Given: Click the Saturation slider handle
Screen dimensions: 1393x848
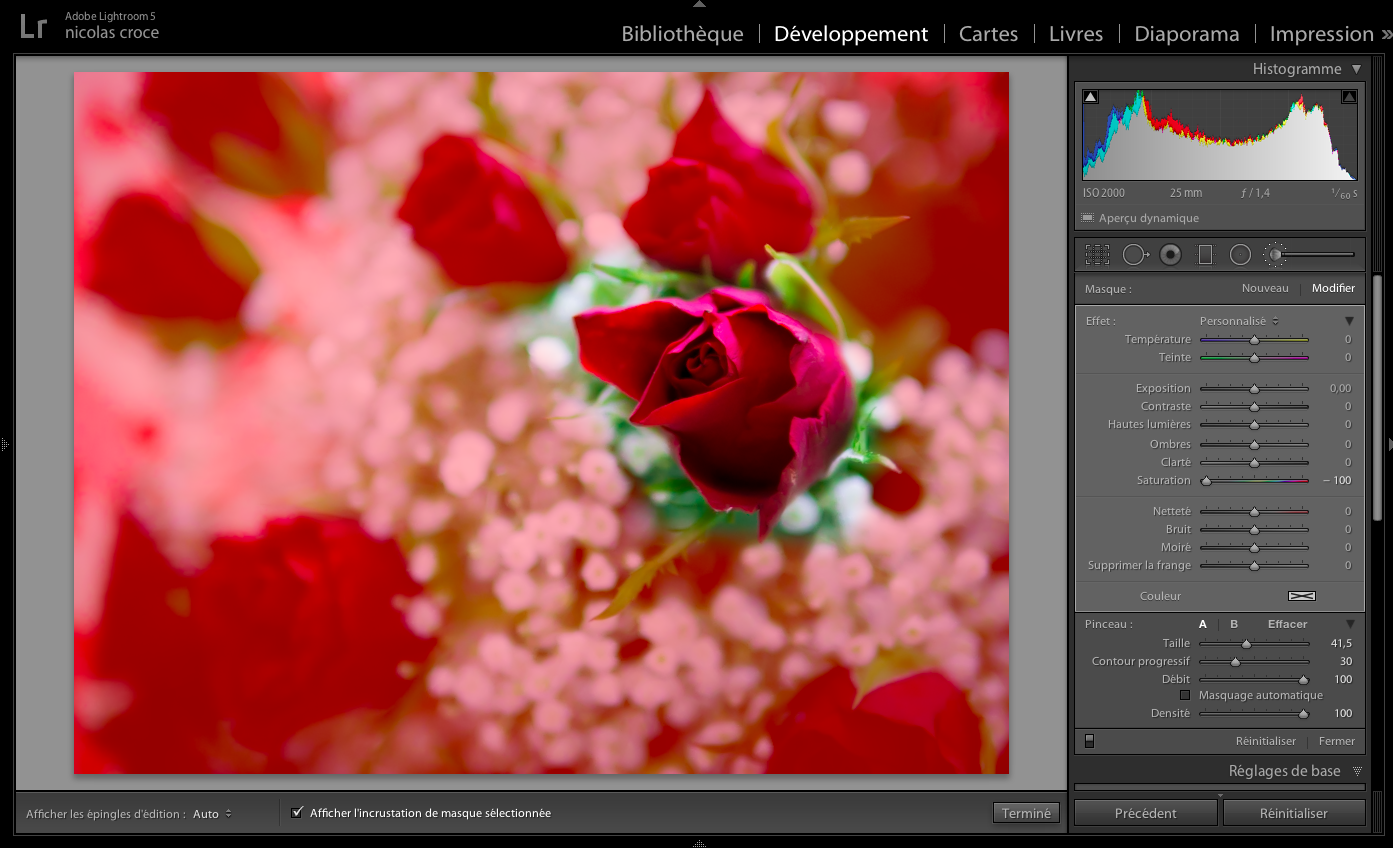Looking at the screenshot, I should [x=1206, y=481].
